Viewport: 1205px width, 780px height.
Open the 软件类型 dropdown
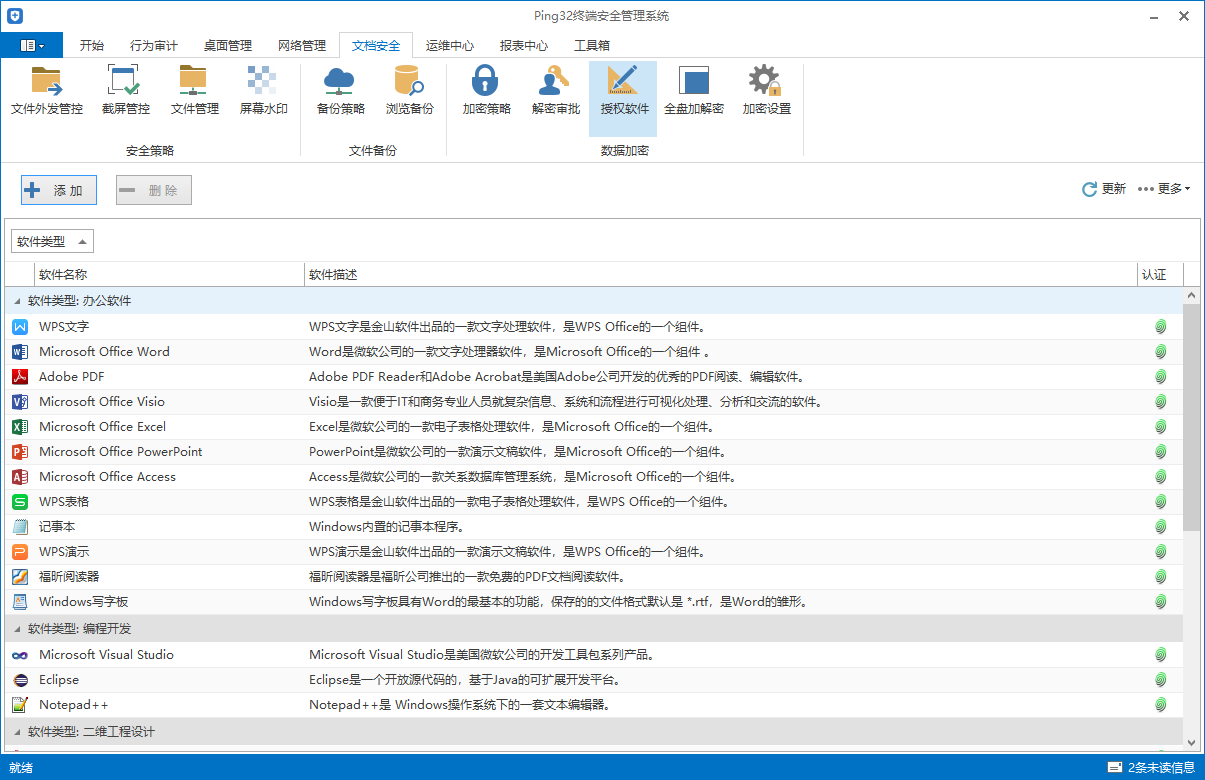[x=52, y=240]
